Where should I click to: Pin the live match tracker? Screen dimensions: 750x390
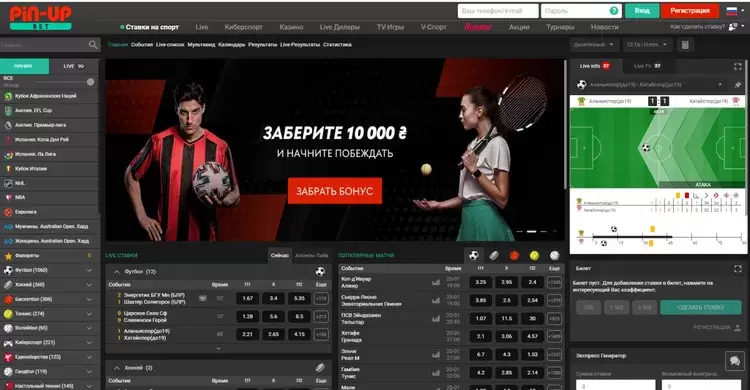coord(738,85)
